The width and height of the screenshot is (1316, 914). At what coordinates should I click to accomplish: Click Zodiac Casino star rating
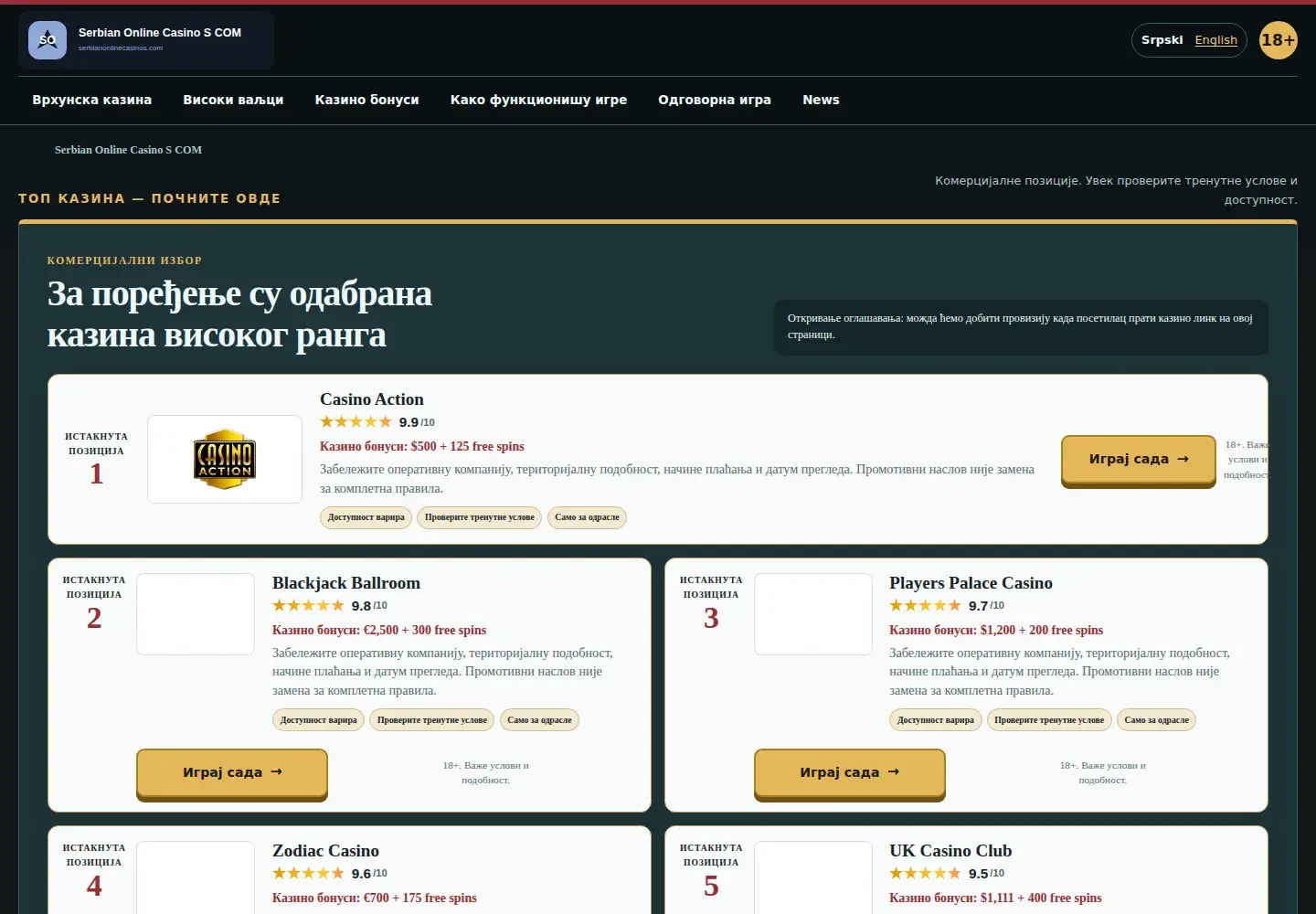pyautogui.click(x=308, y=874)
